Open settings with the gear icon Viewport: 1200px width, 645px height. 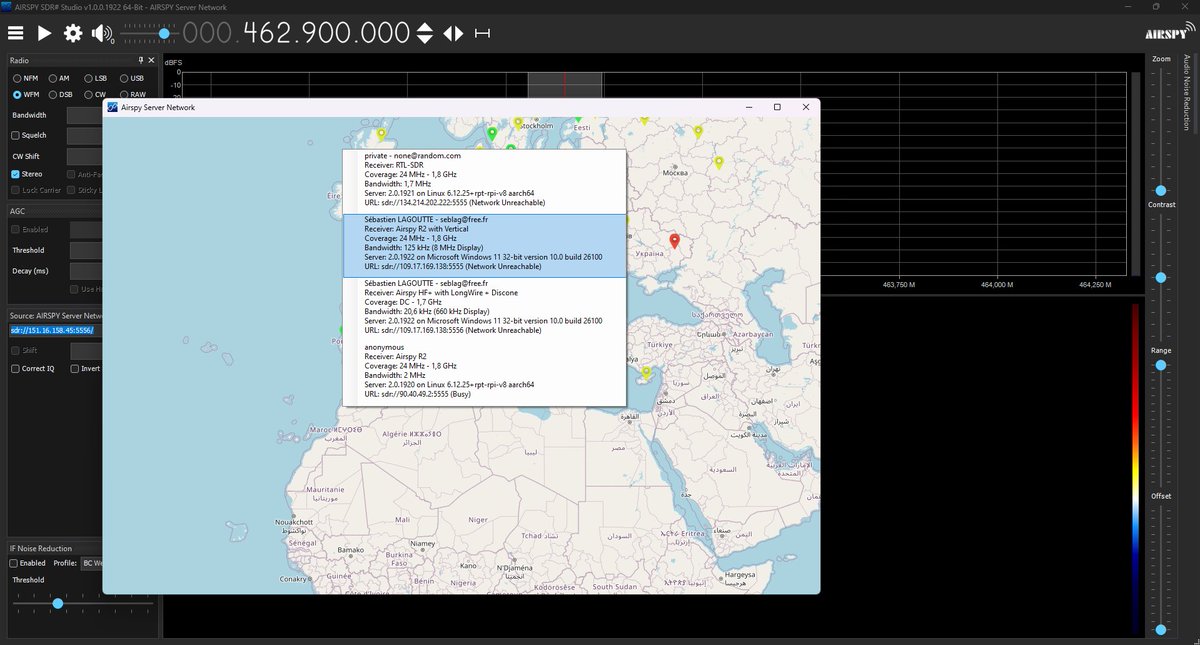[x=73, y=33]
